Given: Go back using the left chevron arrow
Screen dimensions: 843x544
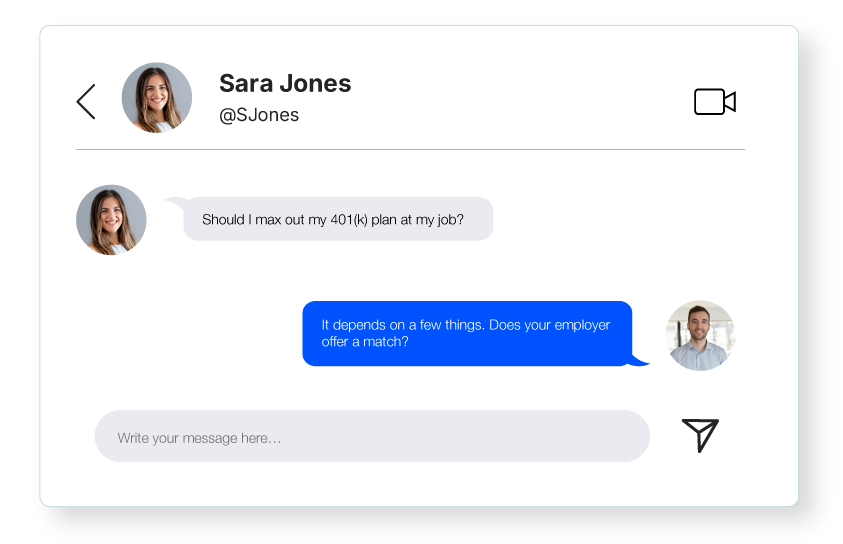Looking at the screenshot, I should (x=86, y=102).
